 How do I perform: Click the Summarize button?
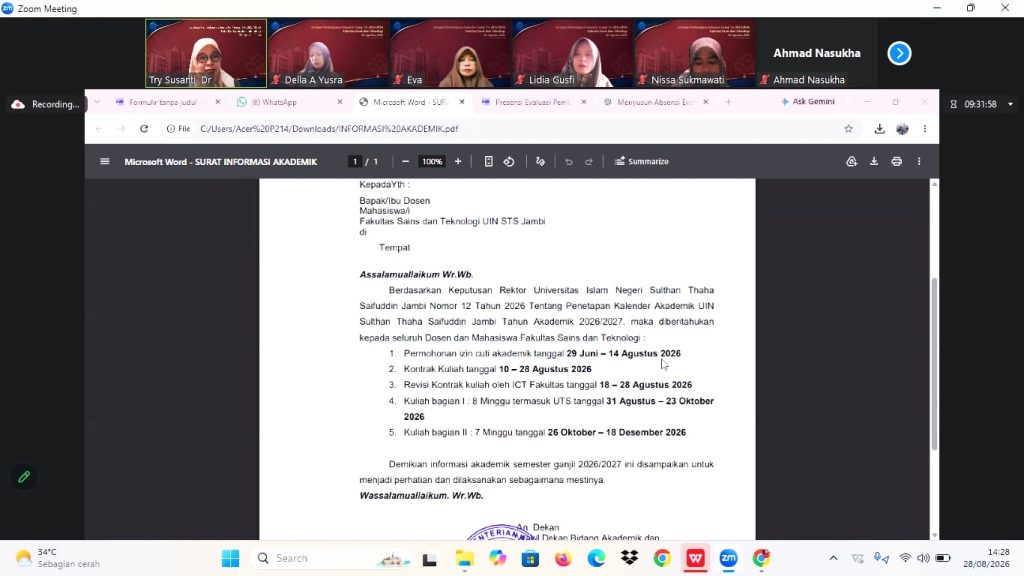tap(641, 161)
